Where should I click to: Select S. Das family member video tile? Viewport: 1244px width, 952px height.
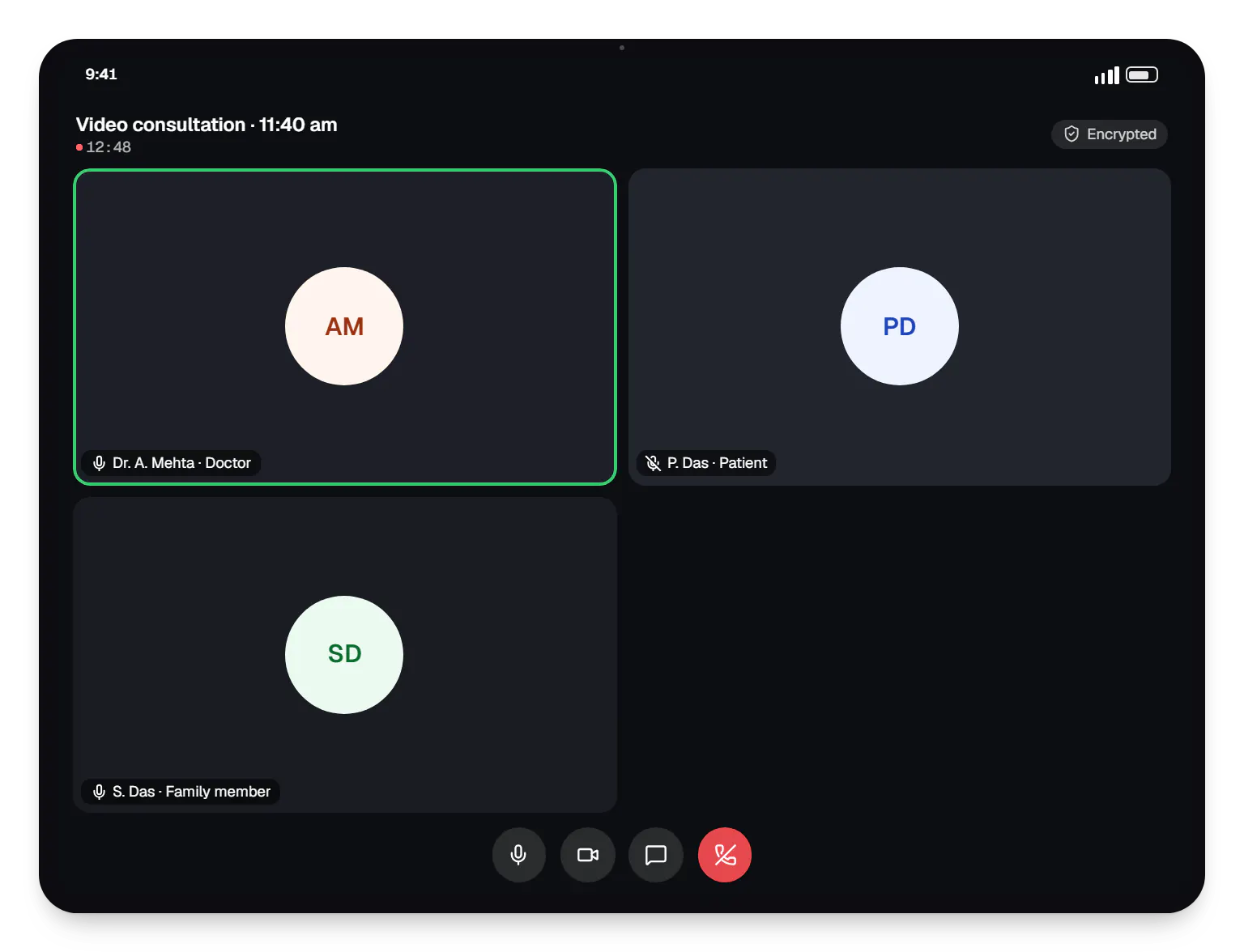(x=345, y=655)
